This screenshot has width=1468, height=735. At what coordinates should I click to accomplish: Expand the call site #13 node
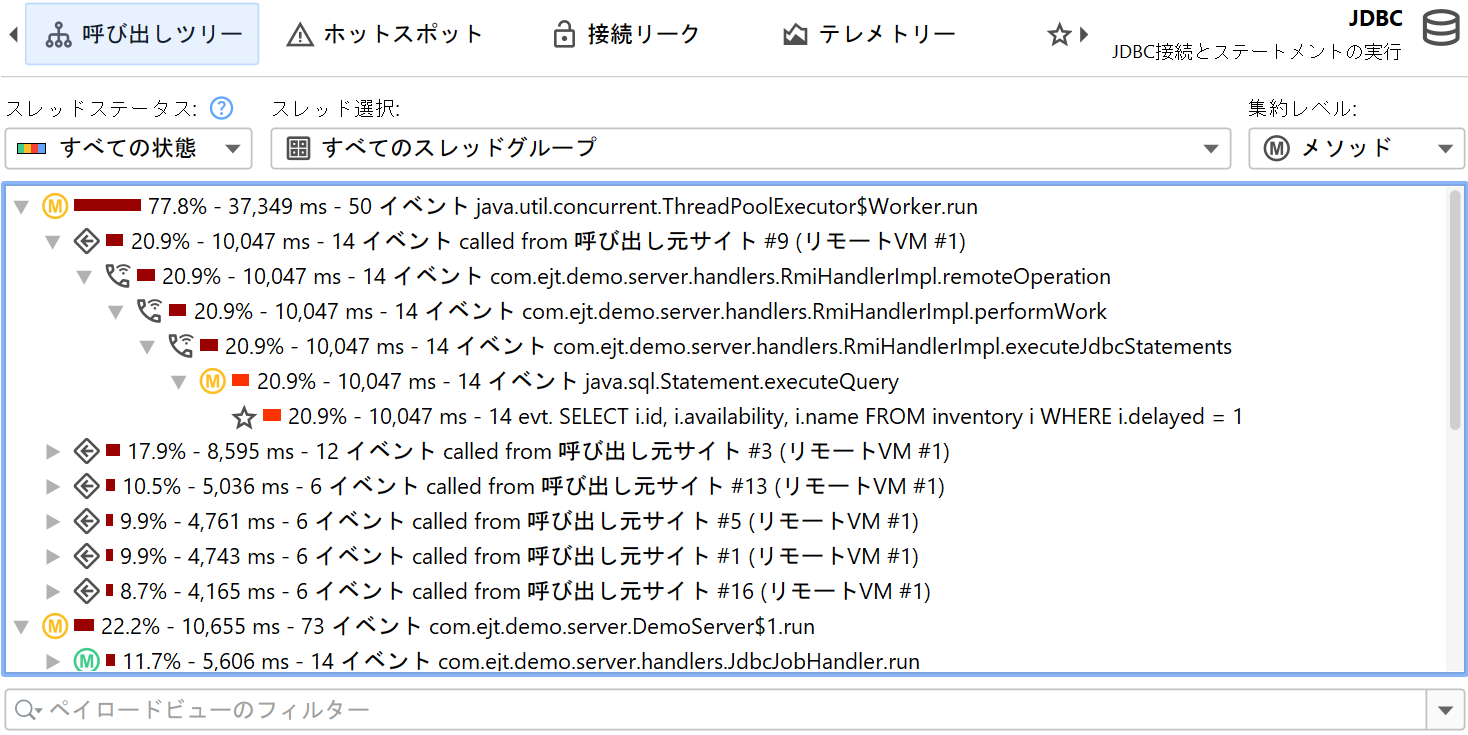coord(54,487)
